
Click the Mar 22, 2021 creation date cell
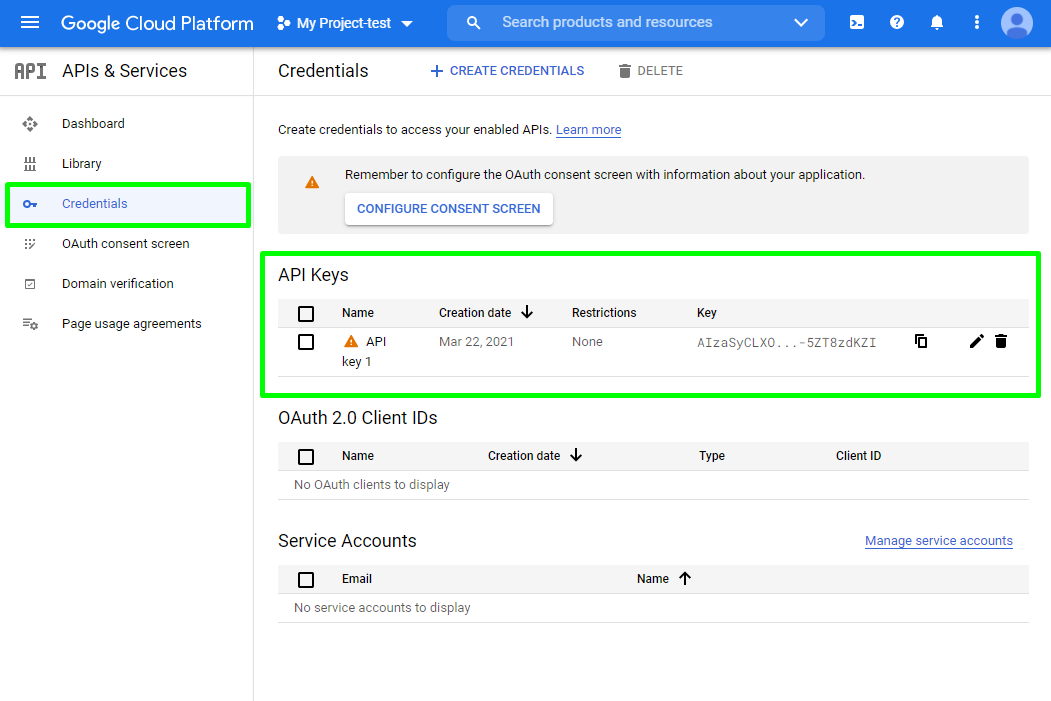(x=476, y=342)
